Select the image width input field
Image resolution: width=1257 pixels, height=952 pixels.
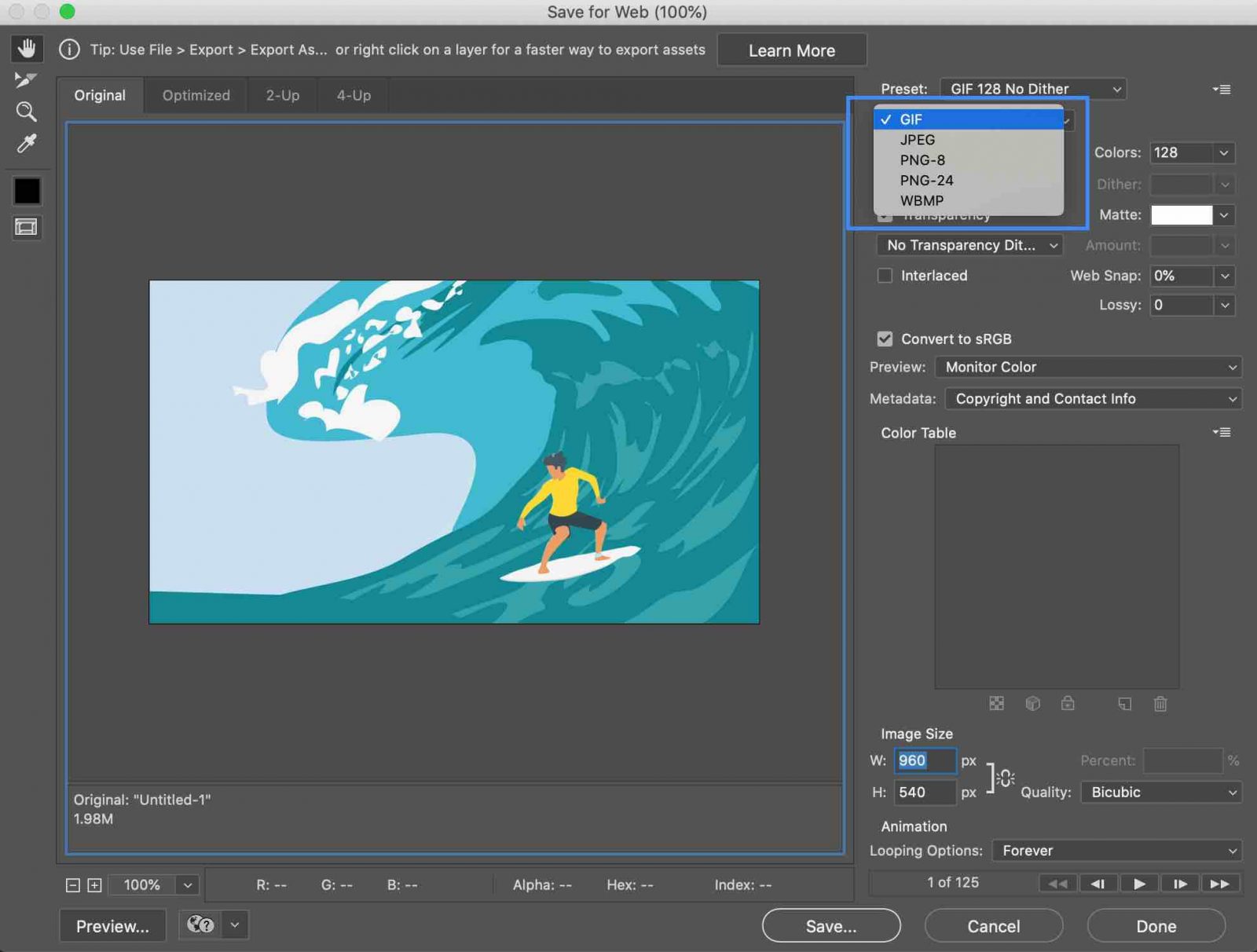(924, 760)
